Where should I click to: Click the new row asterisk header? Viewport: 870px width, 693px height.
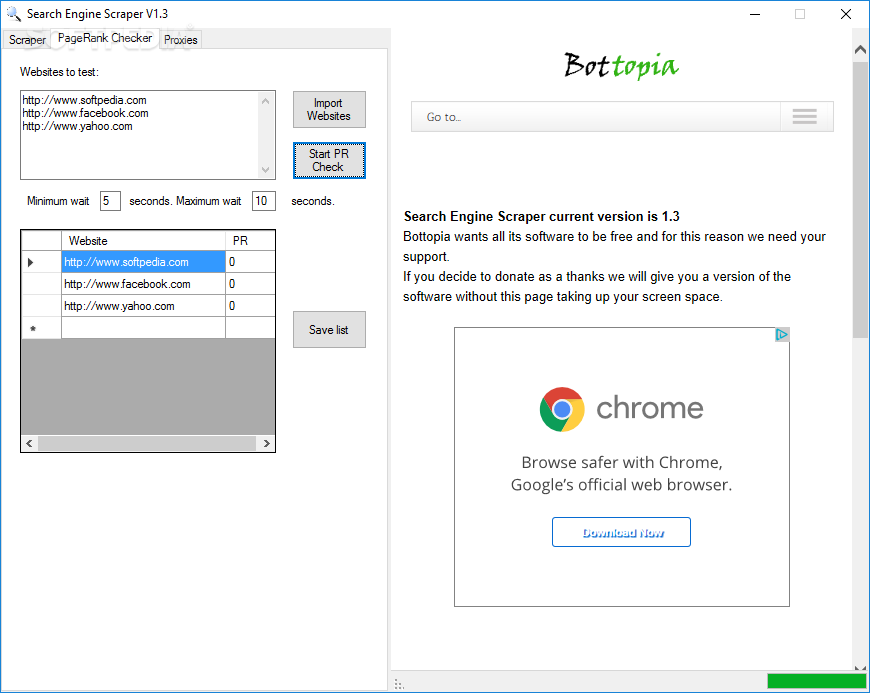pyautogui.click(x=41, y=328)
